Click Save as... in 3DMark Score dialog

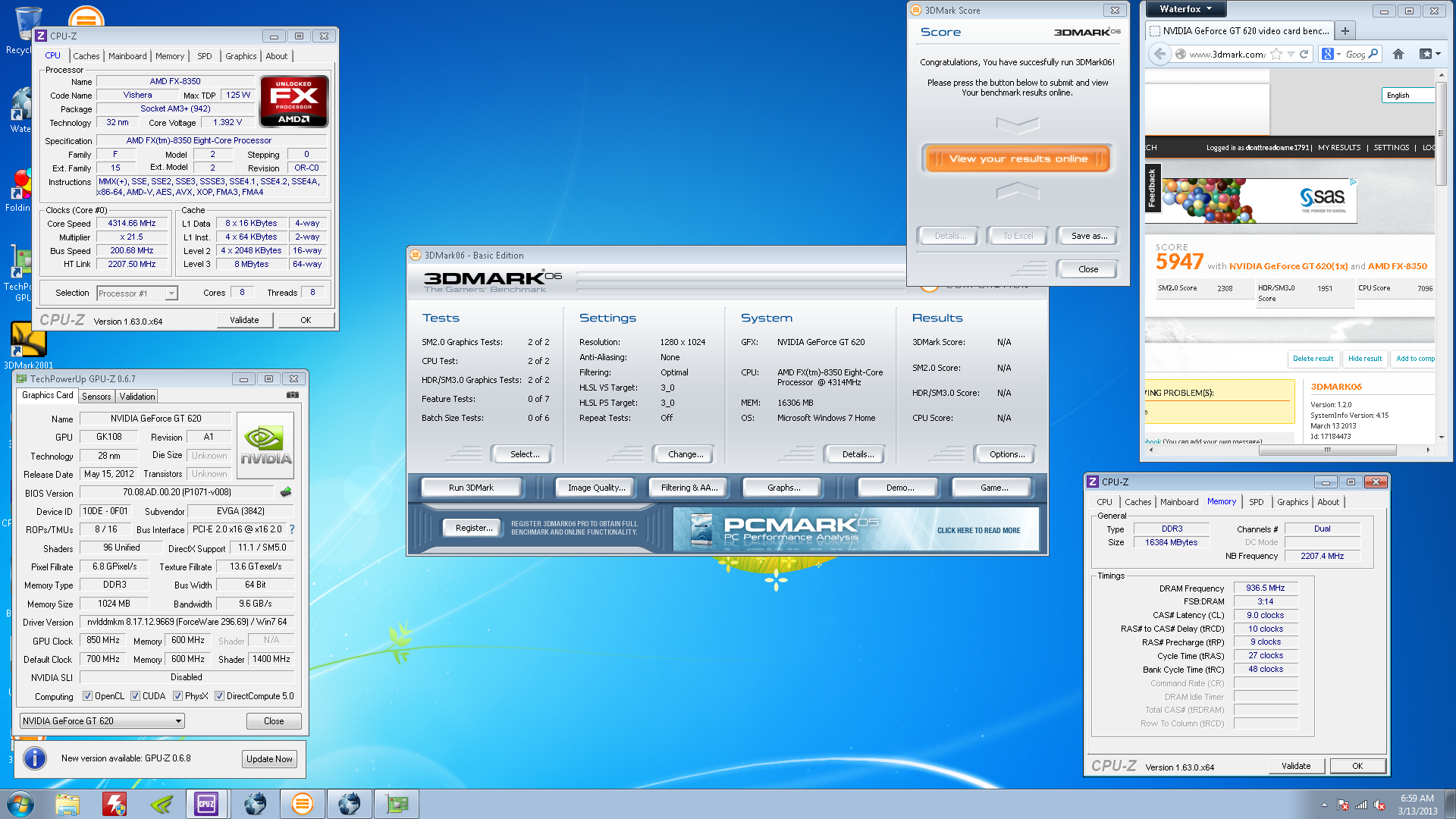point(1089,236)
